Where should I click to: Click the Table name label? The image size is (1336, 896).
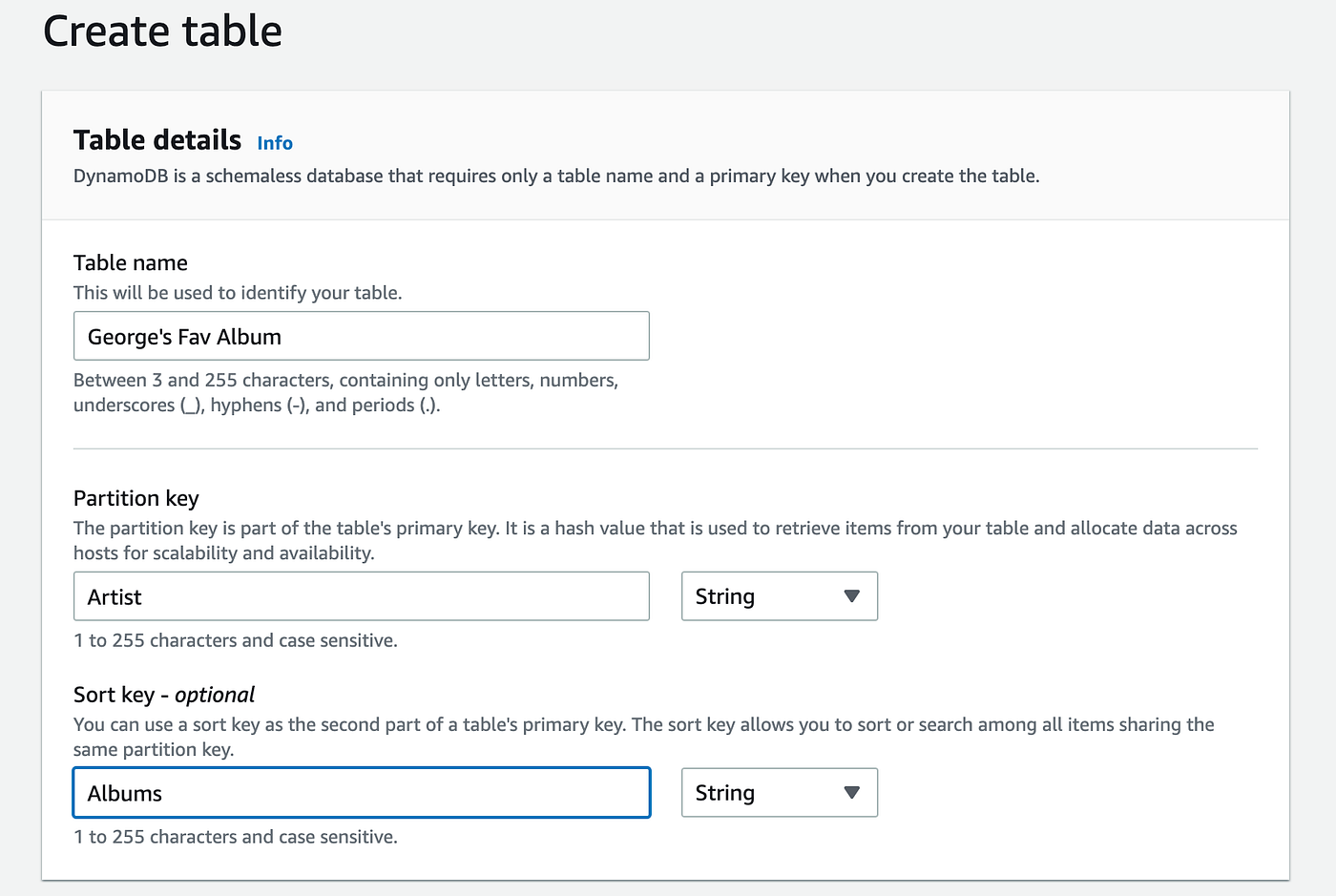(131, 263)
